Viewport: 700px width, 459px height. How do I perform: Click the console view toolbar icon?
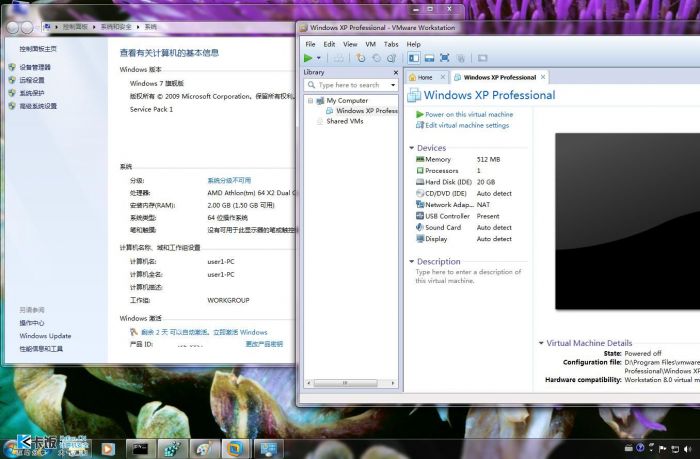tap(482, 58)
